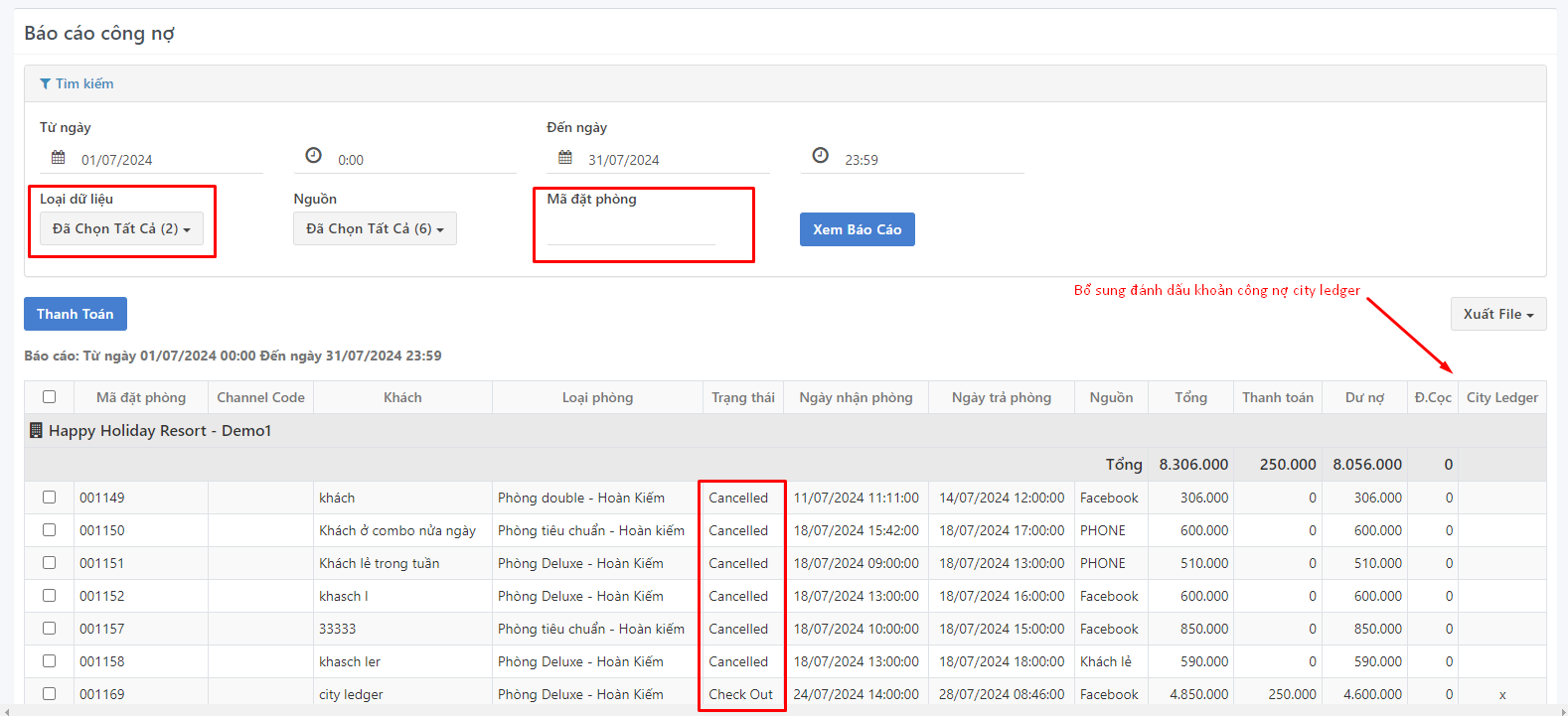This screenshot has height=716, width=1568.
Task: Click guest name '33333' in row 001157
Action: pos(337,629)
